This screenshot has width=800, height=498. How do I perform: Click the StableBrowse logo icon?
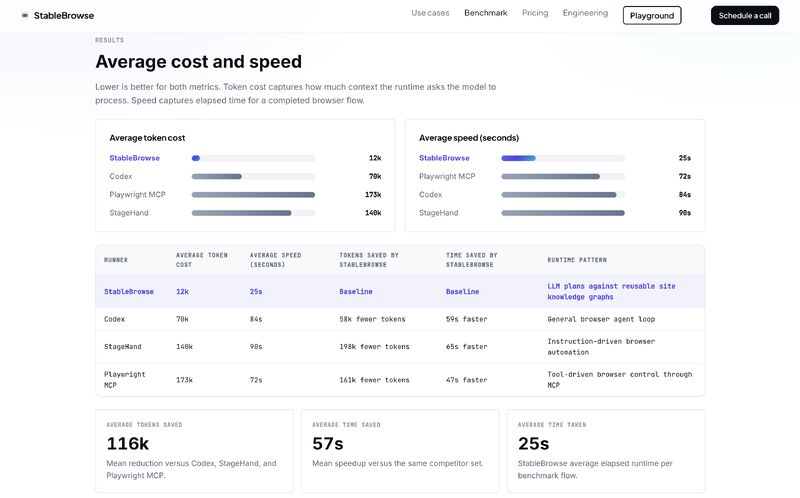(24, 16)
